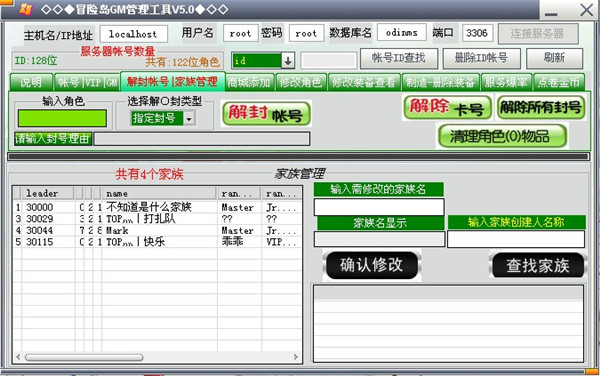Click the guild list scroll right arrow
Image resolution: width=600 pixels, height=376 pixels.
[x=296, y=357]
